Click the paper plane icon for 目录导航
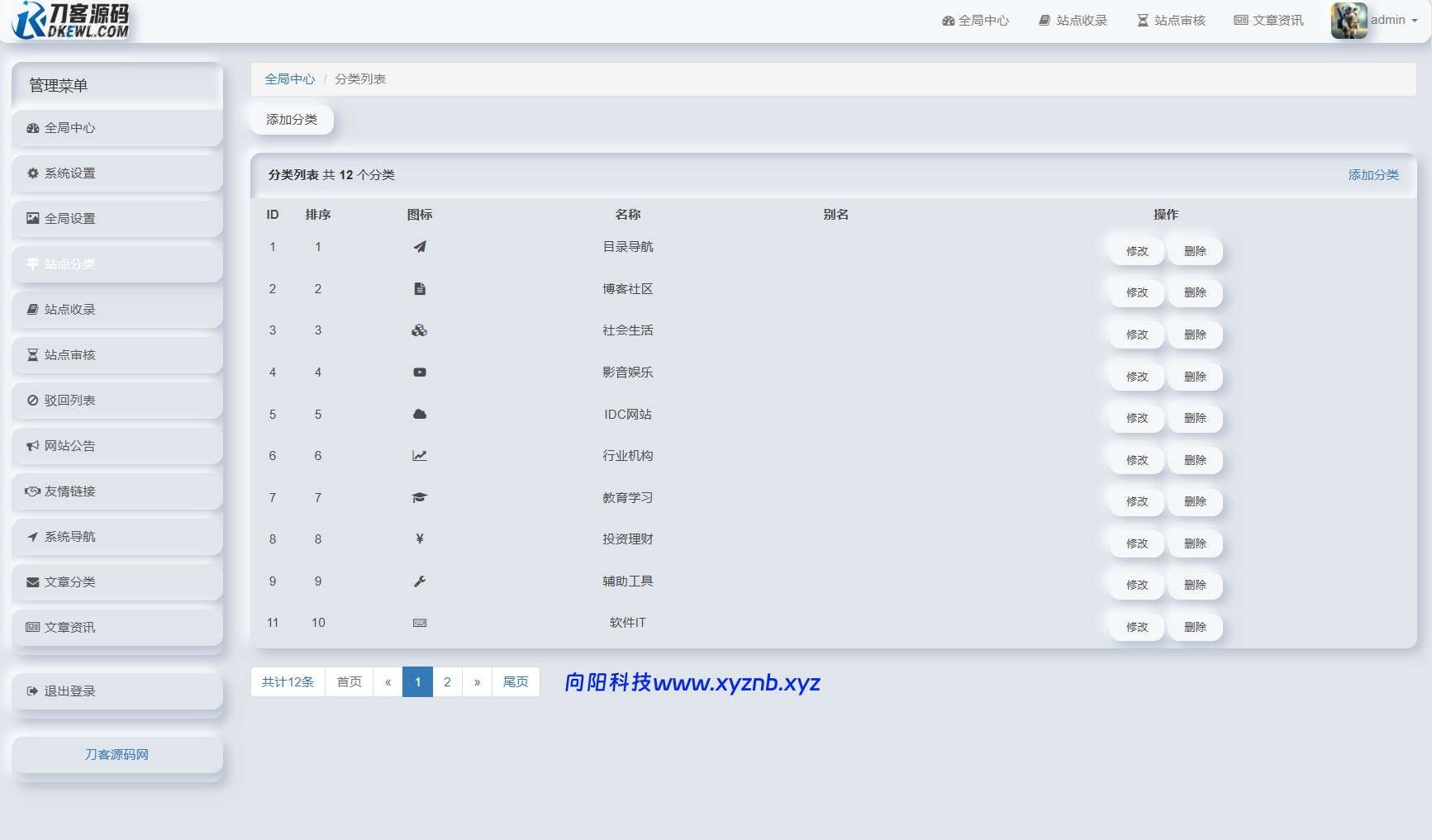Image resolution: width=1432 pixels, height=840 pixels. [x=420, y=247]
